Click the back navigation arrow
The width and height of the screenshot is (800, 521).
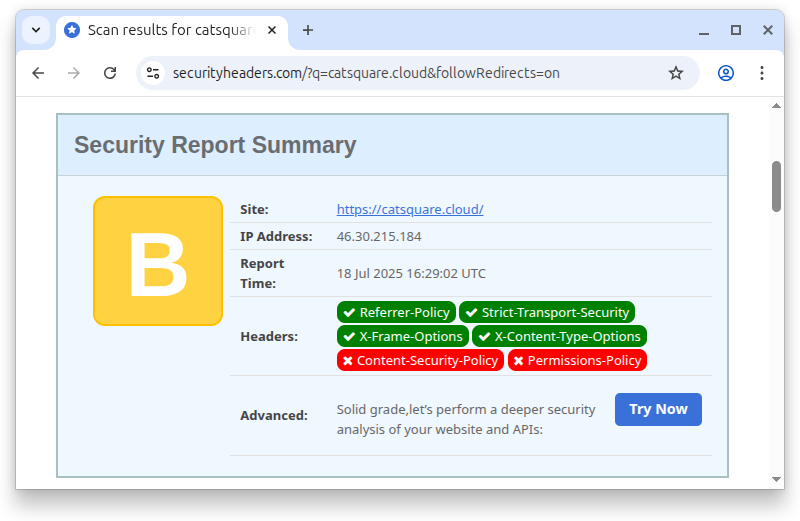point(38,73)
